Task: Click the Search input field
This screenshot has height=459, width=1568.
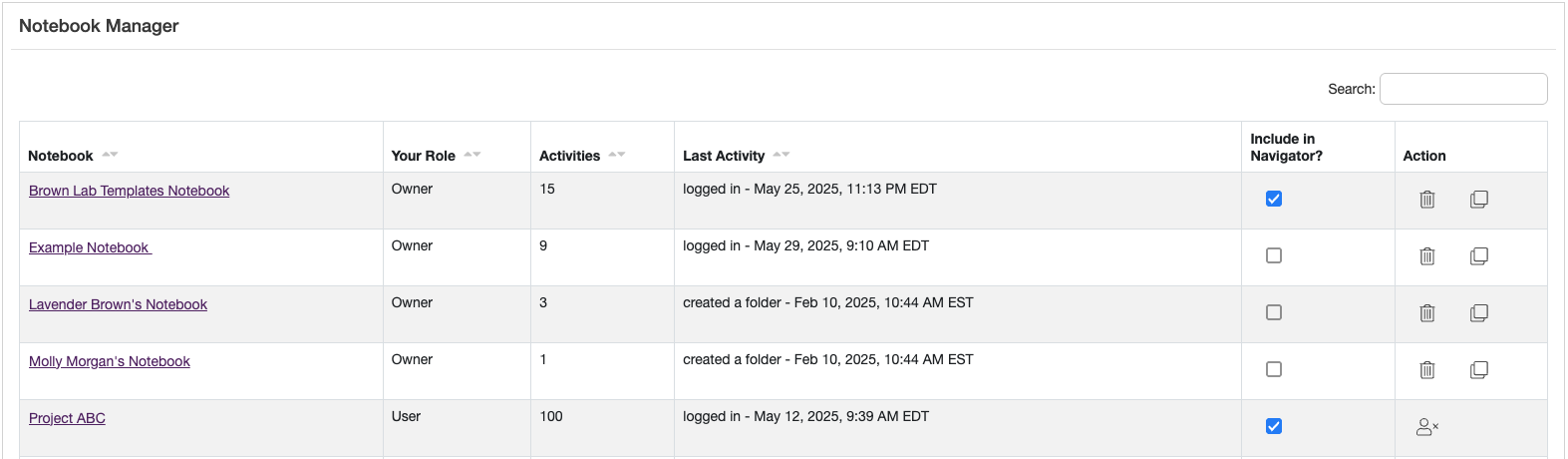Action: click(x=1462, y=89)
